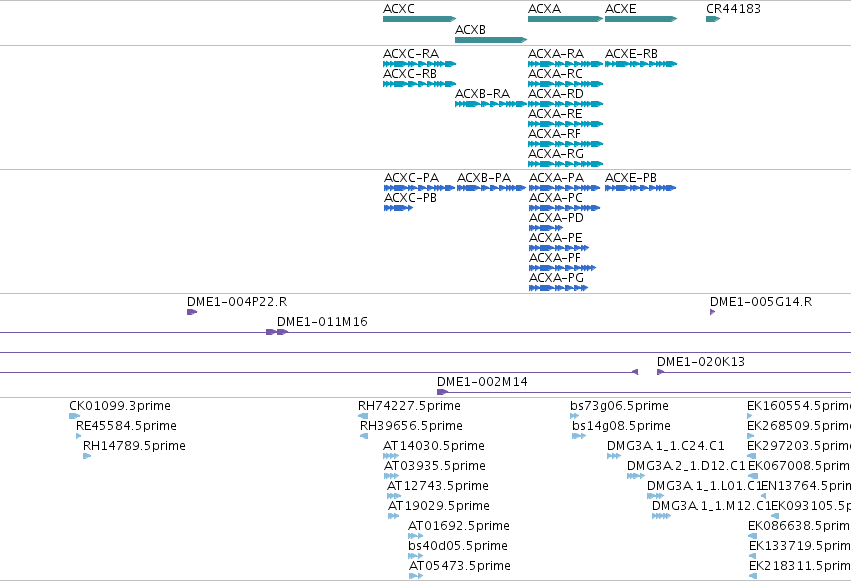This screenshot has height=581, width=851.
Task: Click the RH14789.5prime EST glyph
Action: tap(87, 456)
